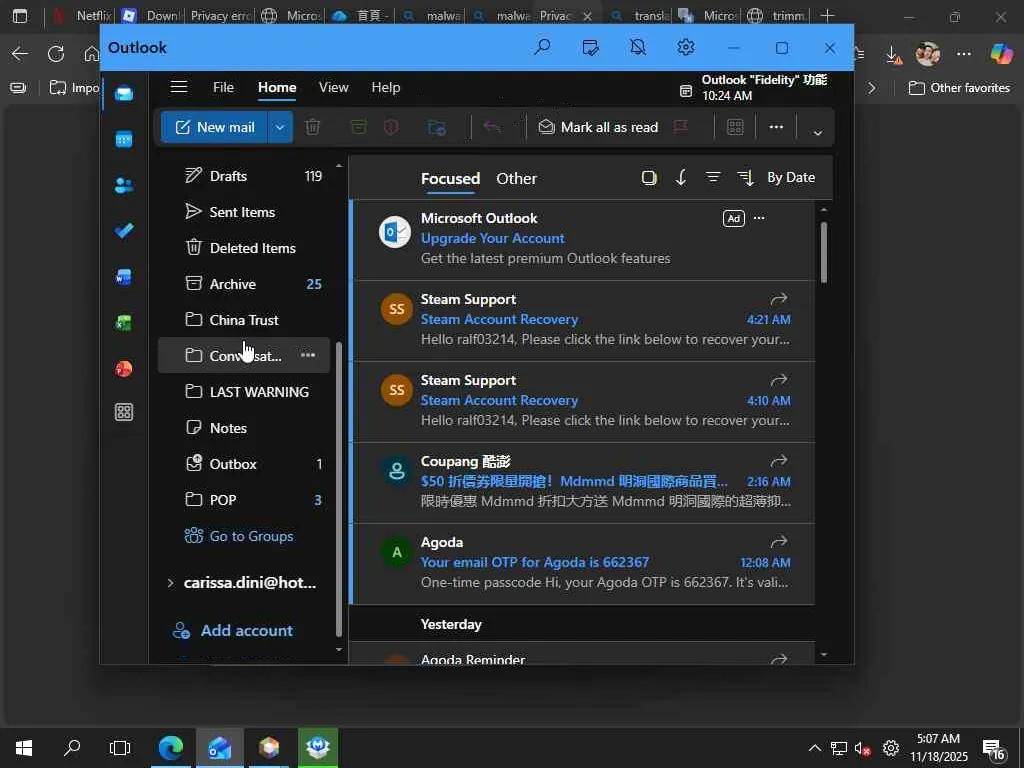Image resolution: width=1024 pixels, height=768 pixels.
Task: Open the File menu
Action: [x=223, y=87]
